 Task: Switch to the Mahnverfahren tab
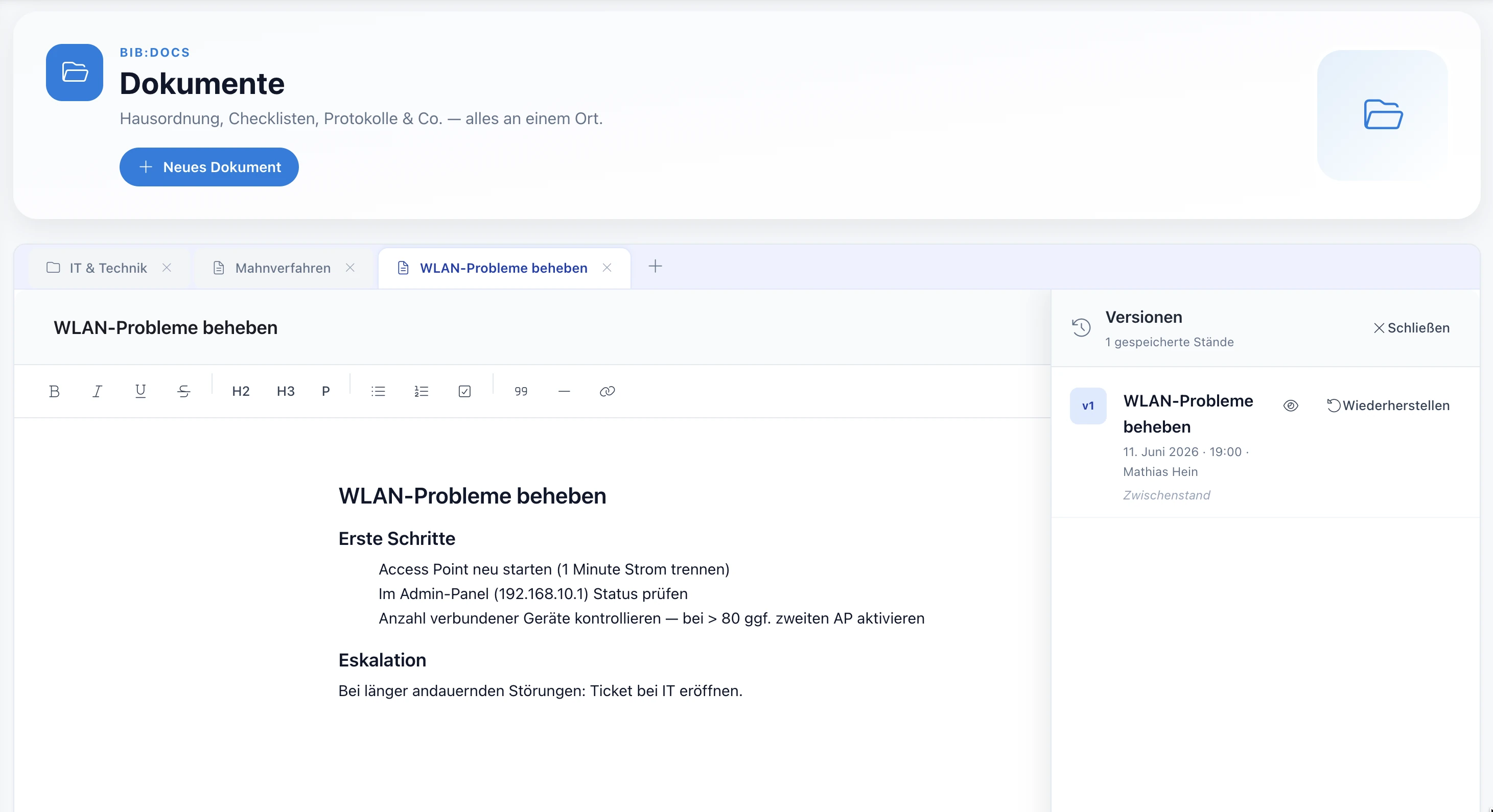click(283, 268)
